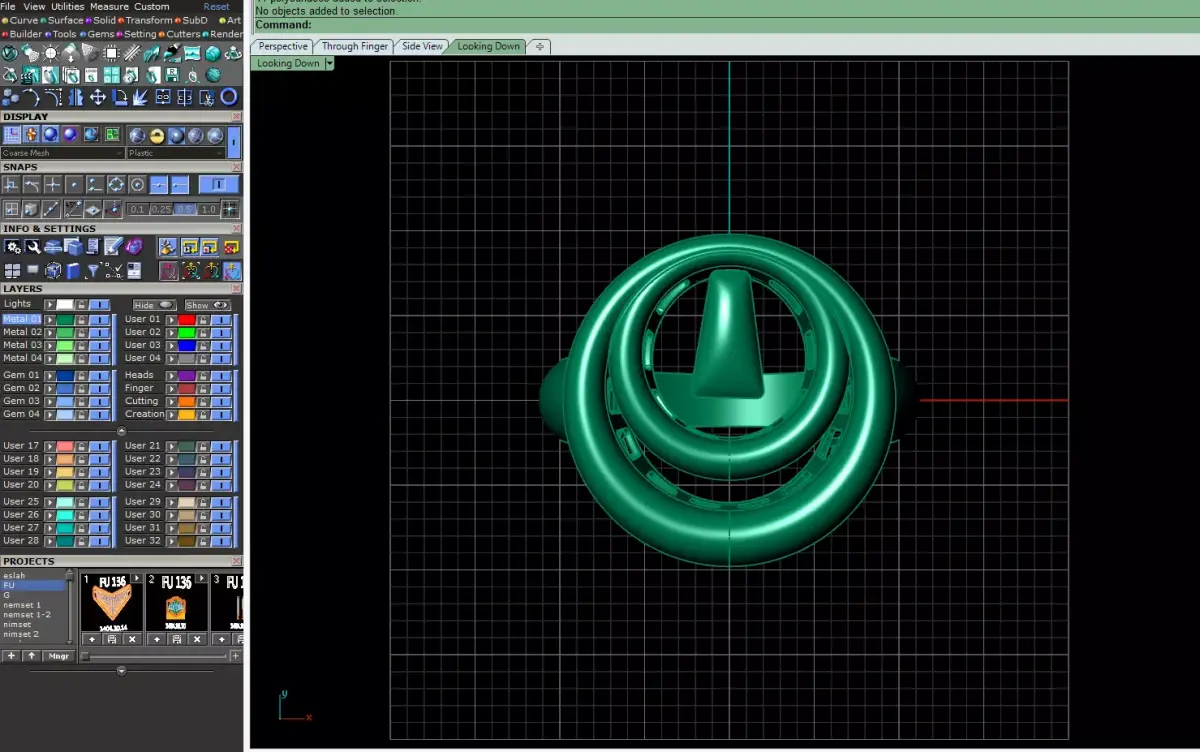Choose the gold sphere material icon

[x=157, y=136]
